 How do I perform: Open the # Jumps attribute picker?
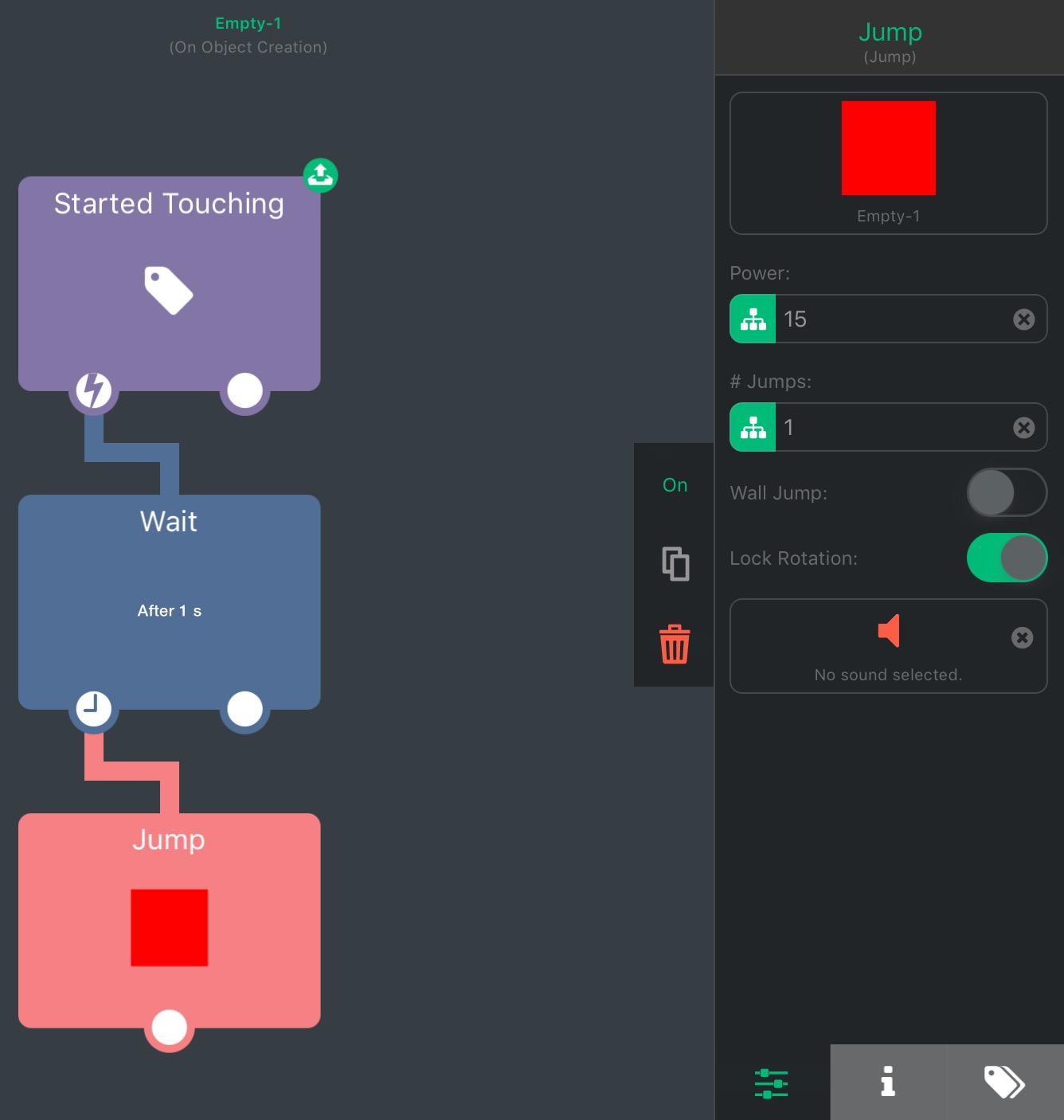[x=753, y=428]
